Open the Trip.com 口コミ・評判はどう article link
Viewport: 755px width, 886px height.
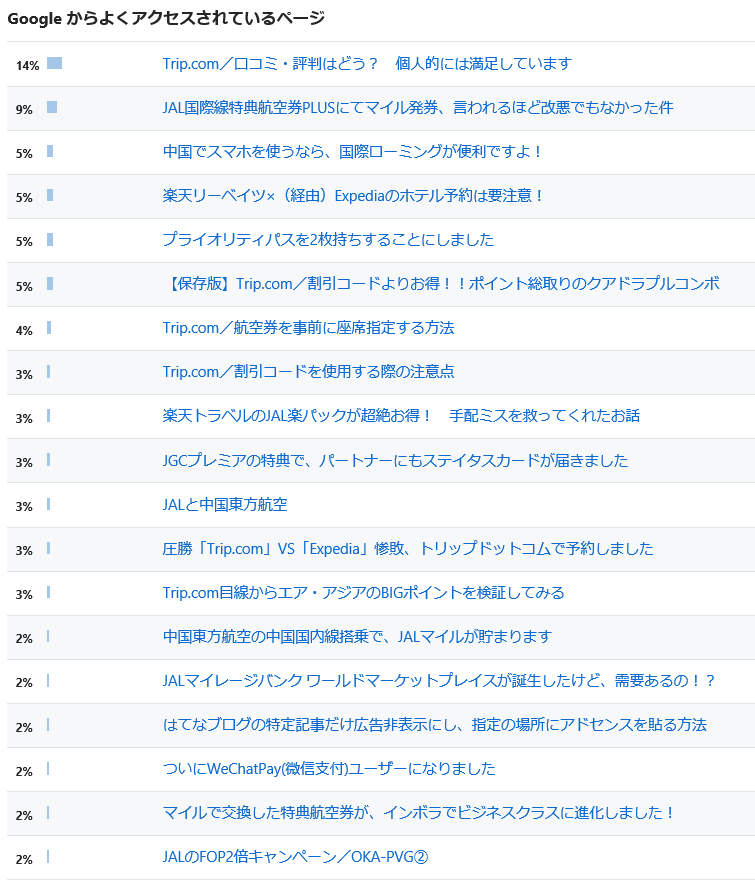[367, 64]
